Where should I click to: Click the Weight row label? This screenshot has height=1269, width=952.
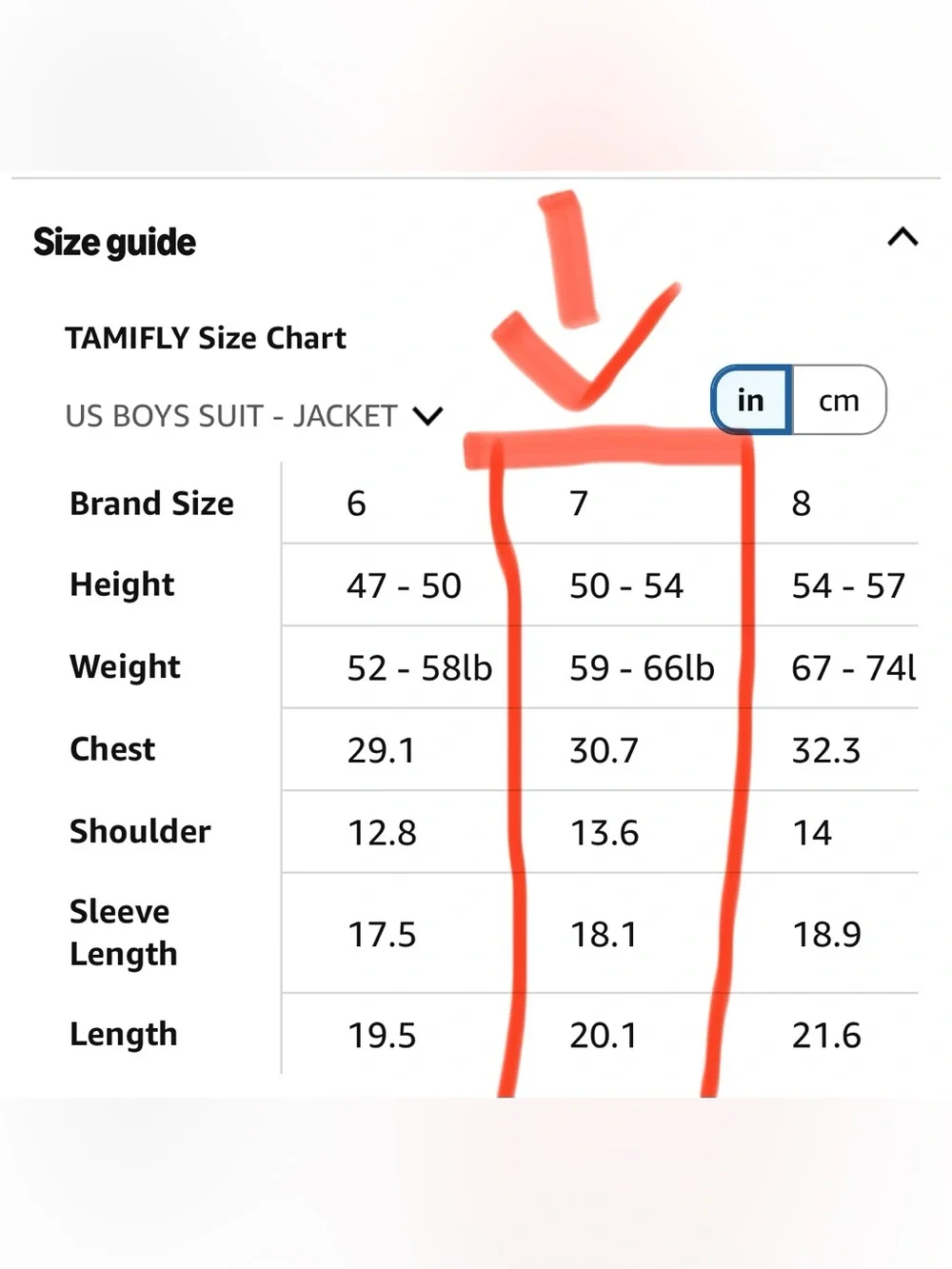125,667
